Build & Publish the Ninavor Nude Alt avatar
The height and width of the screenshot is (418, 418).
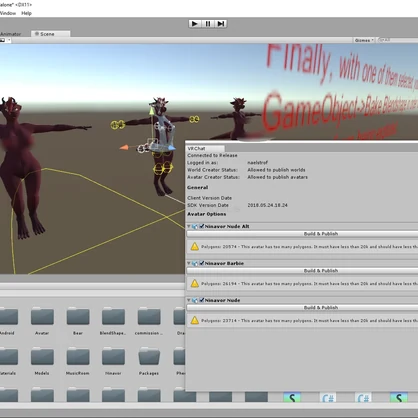coord(302,234)
